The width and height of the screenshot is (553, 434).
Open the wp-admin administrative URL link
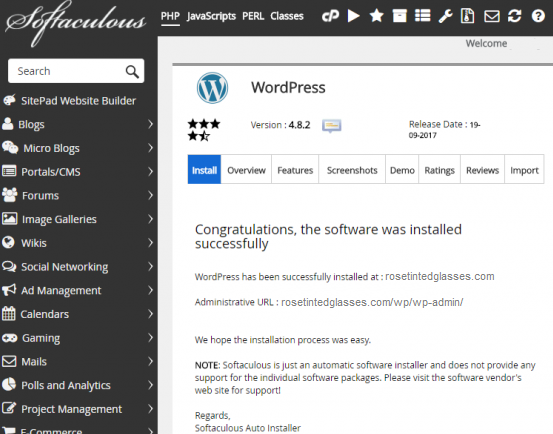[372, 302]
